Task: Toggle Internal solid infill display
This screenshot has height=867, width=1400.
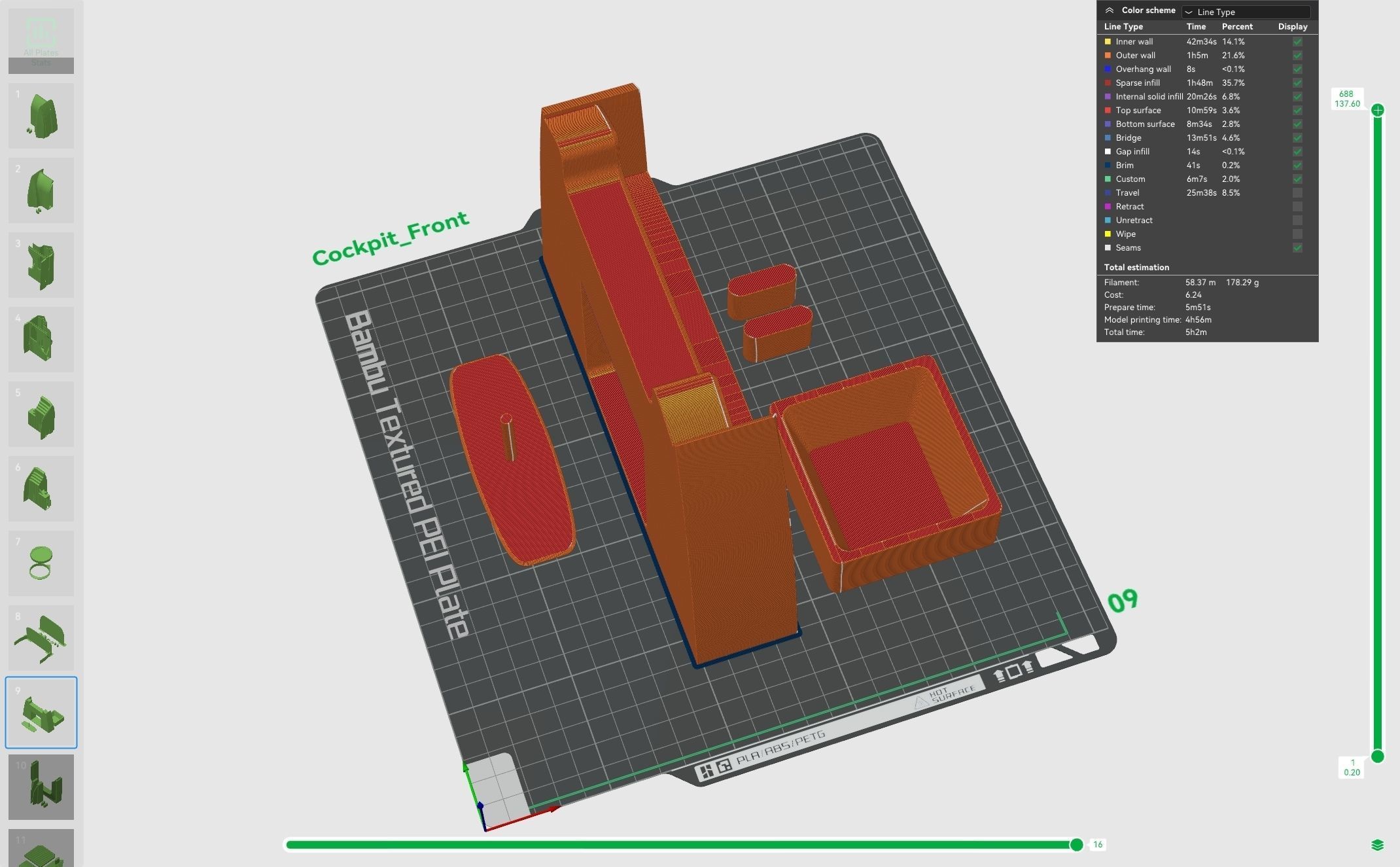Action: pos(1297,97)
